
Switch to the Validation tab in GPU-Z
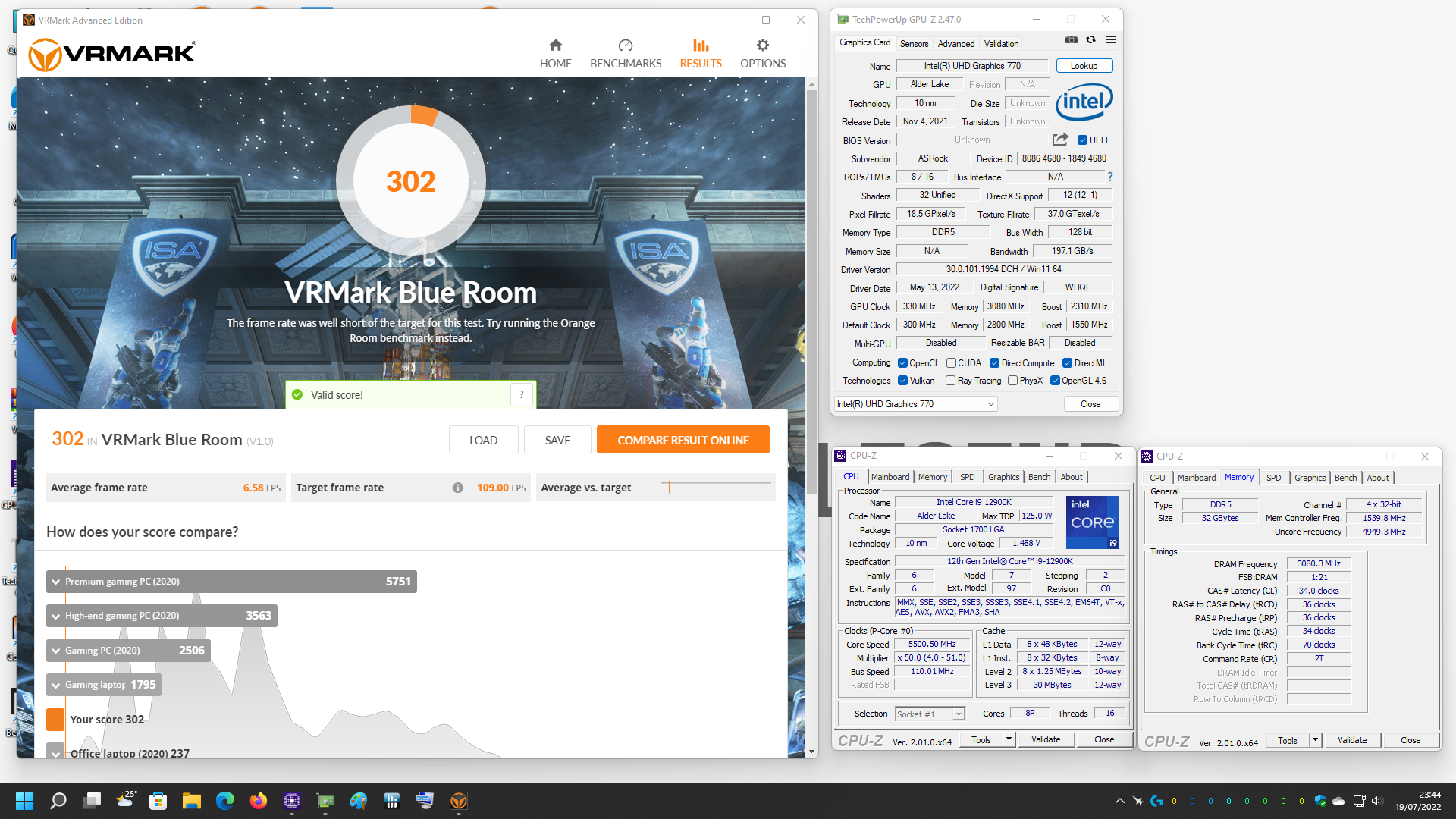(x=1001, y=44)
